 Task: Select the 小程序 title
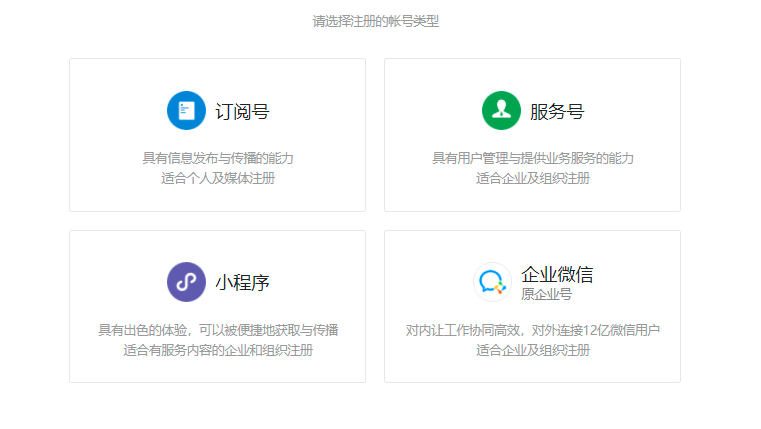point(242,282)
